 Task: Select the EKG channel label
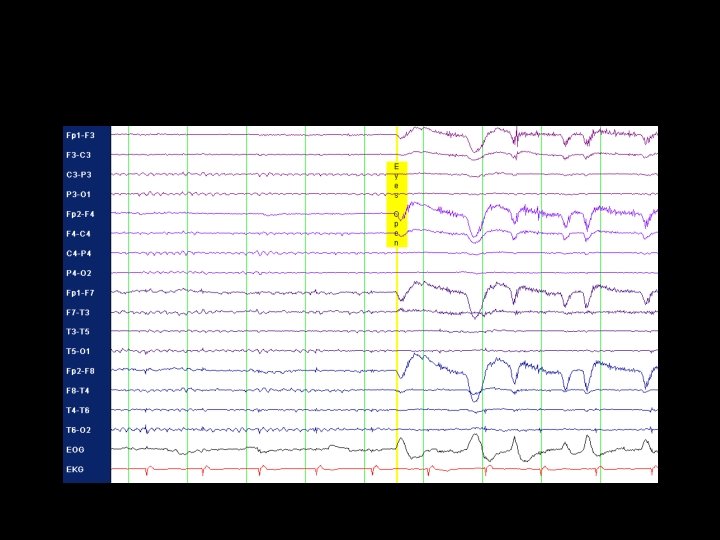pyautogui.click(x=75, y=469)
